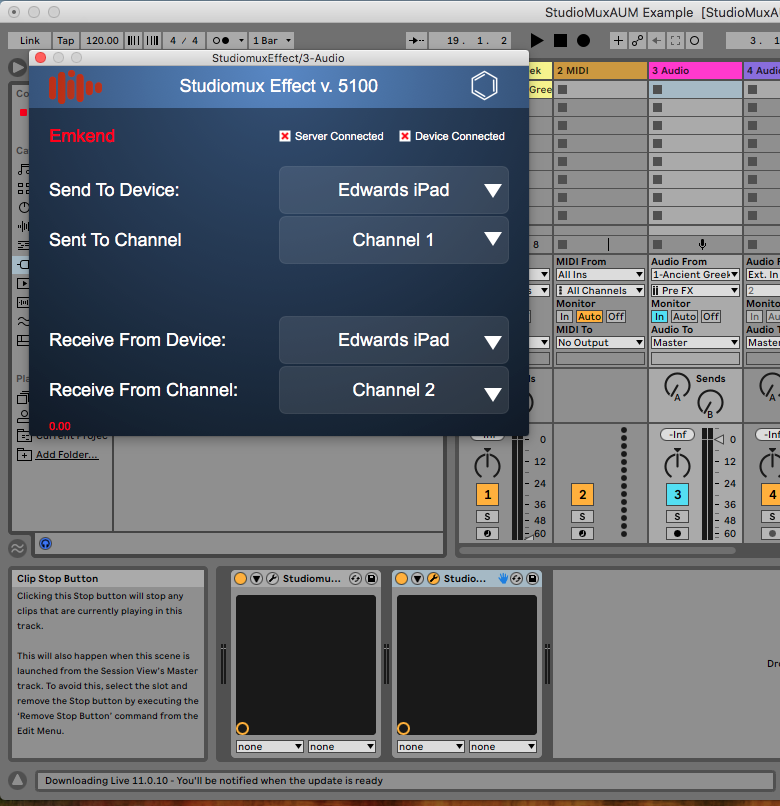Click save preset icon on first Studiomu... device
The width and height of the screenshot is (780, 806).
371,579
